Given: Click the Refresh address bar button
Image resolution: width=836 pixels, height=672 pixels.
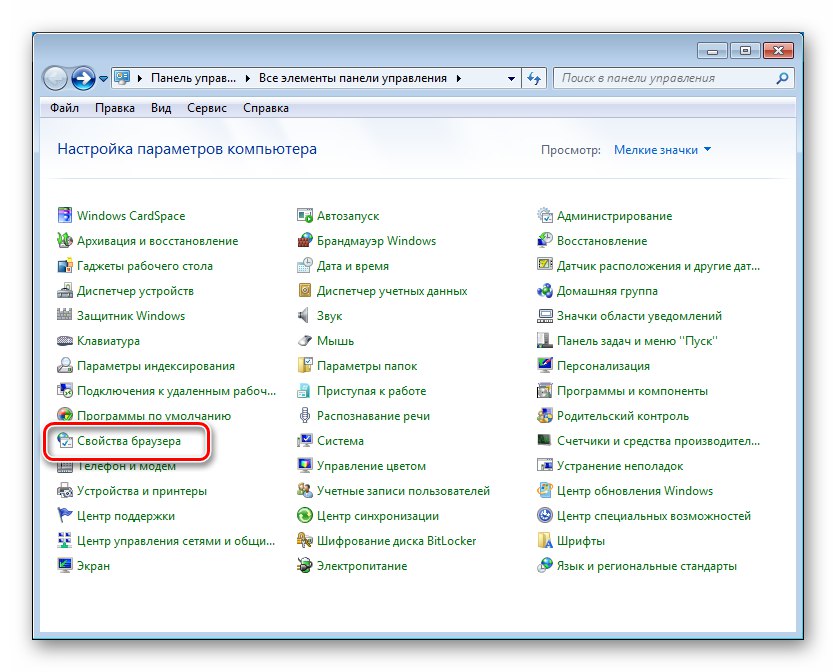Looking at the screenshot, I should coord(534,78).
